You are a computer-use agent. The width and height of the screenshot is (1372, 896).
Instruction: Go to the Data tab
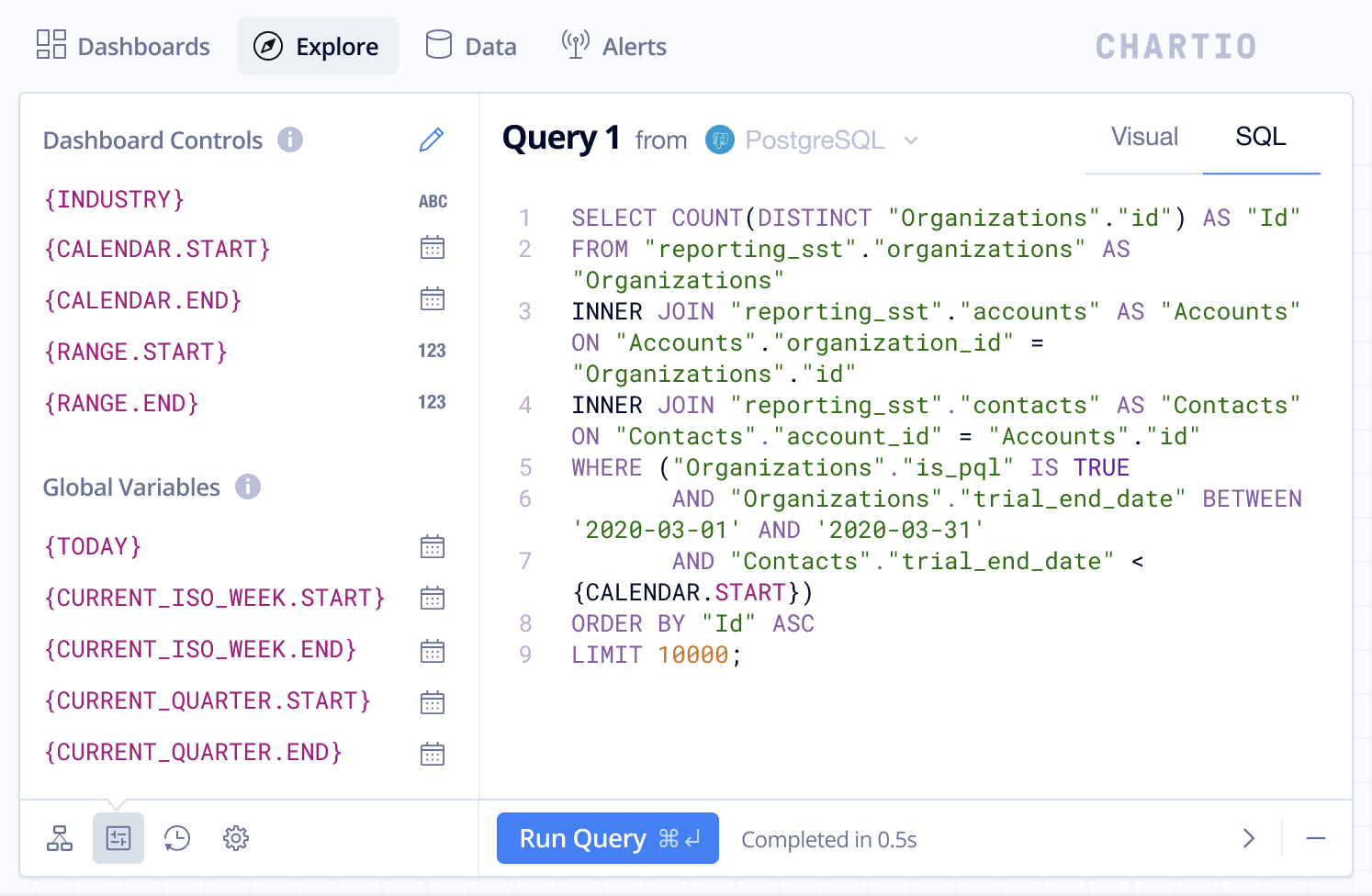[x=471, y=46]
